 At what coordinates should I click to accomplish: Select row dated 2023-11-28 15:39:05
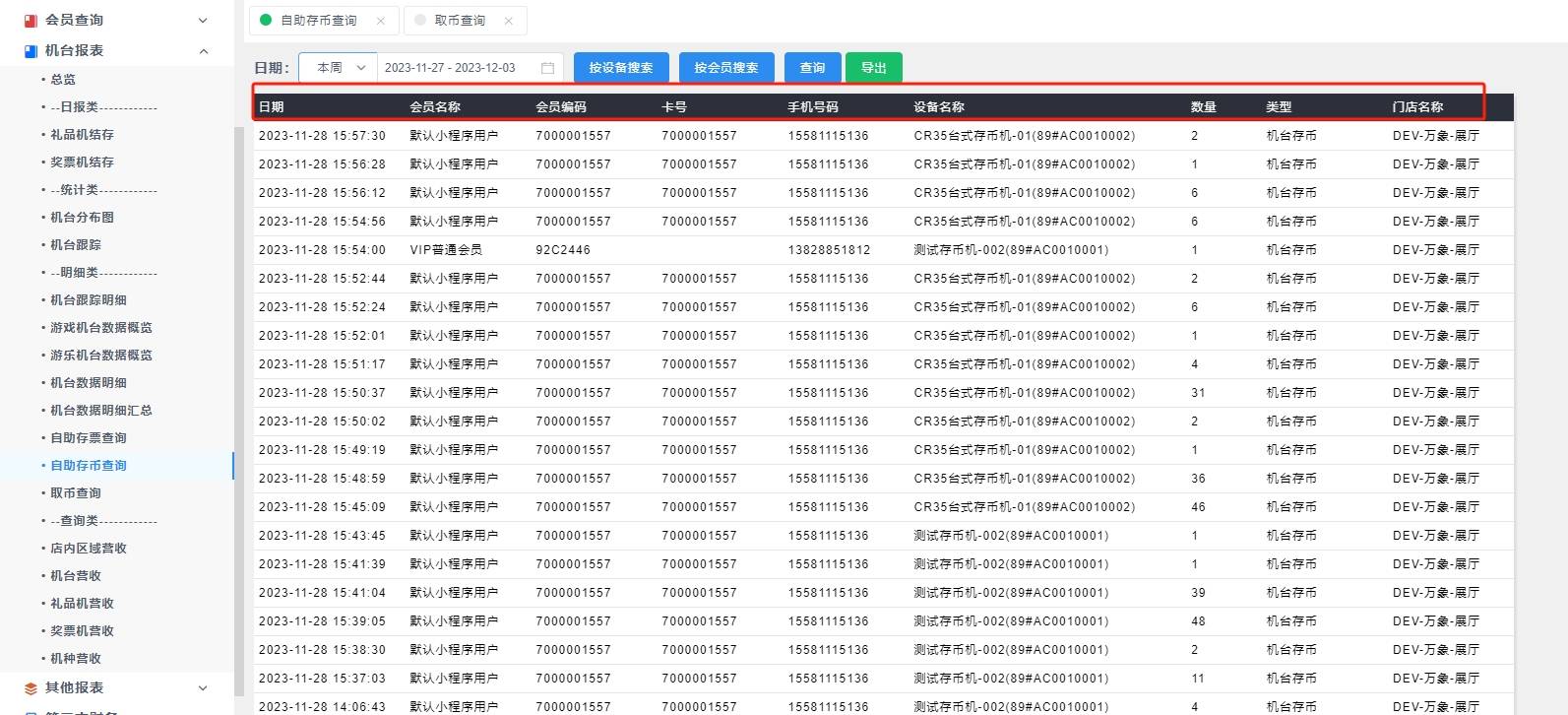(883, 621)
